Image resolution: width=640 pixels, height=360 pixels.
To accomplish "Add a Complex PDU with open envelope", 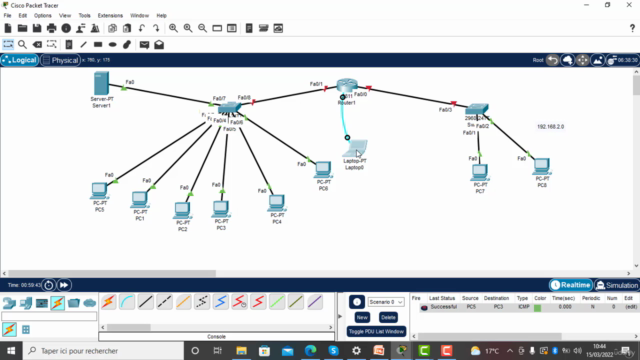I will [x=159, y=44].
